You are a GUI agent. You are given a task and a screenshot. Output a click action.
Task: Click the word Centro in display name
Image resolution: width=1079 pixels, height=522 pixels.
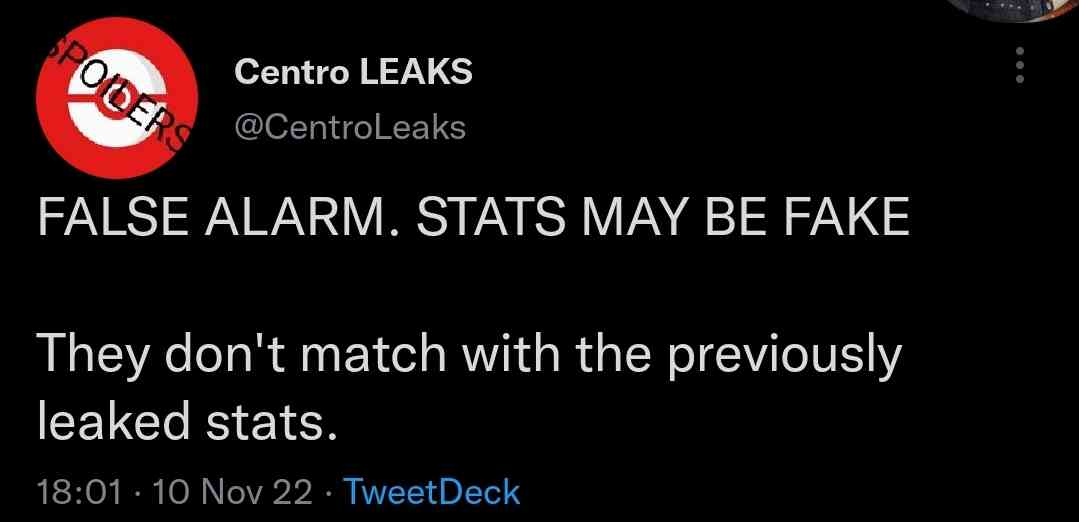click(292, 72)
